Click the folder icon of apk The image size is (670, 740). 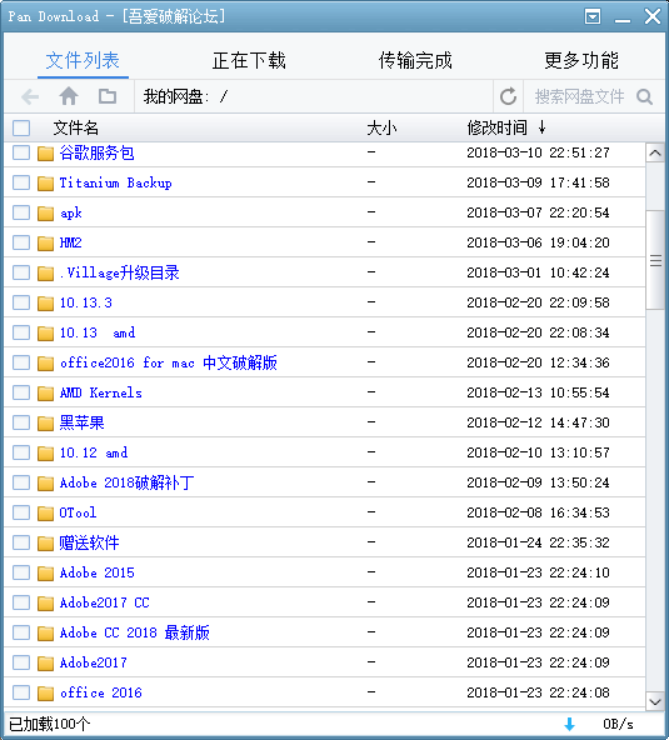pyautogui.click(x=45, y=213)
